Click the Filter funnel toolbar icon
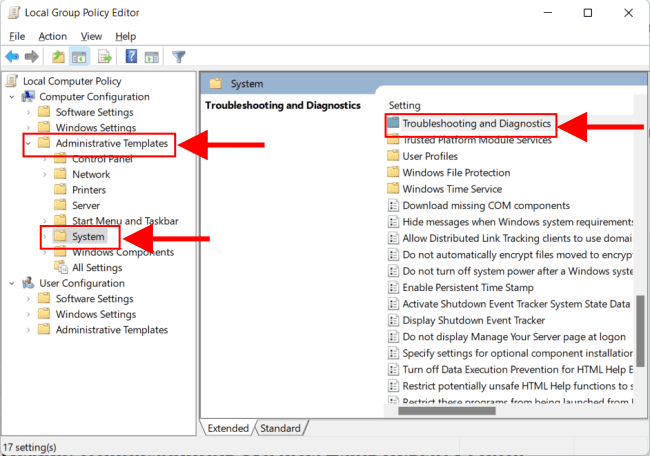The image size is (650, 456). (x=179, y=56)
